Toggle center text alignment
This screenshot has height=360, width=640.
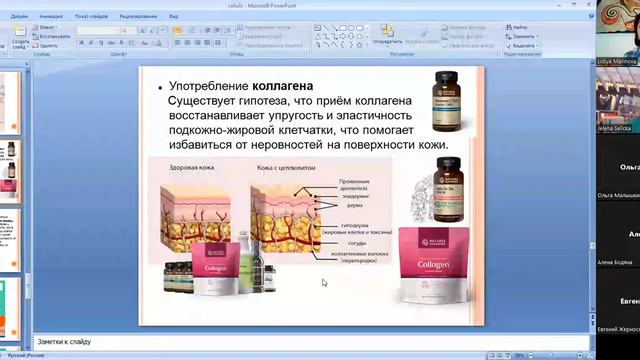tap(187, 42)
